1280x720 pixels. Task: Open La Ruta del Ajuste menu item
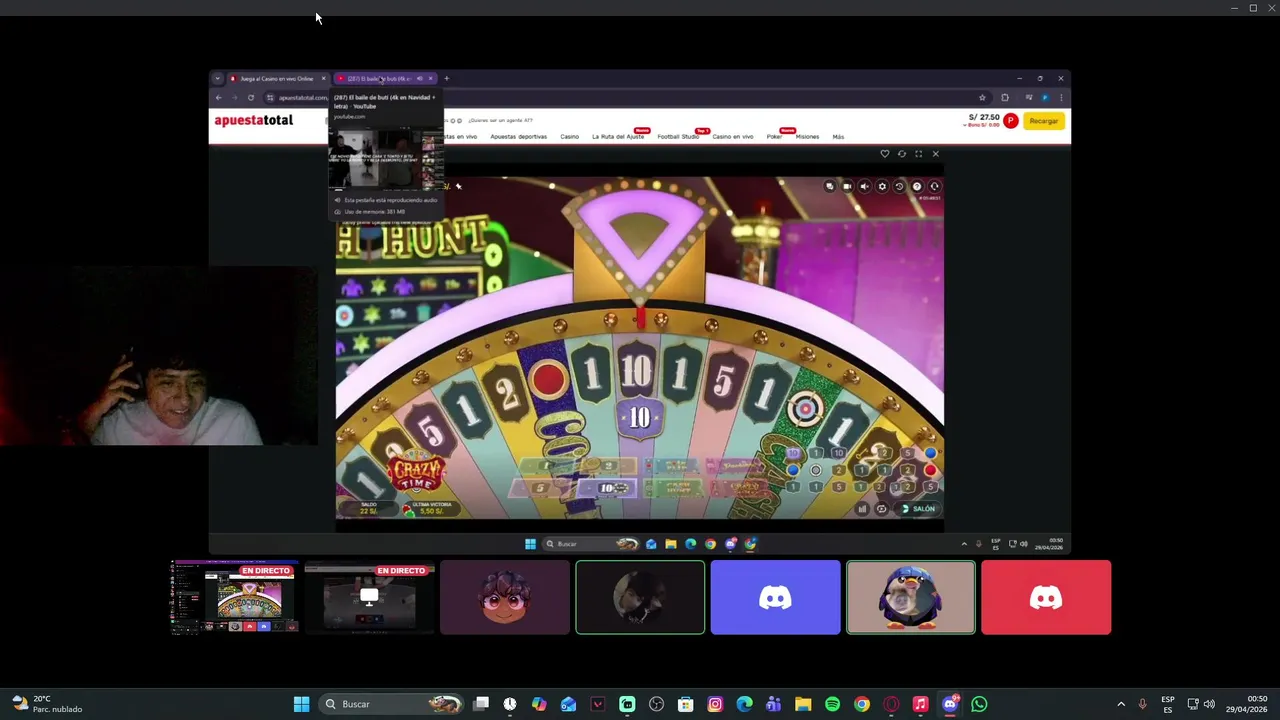coord(618,137)
